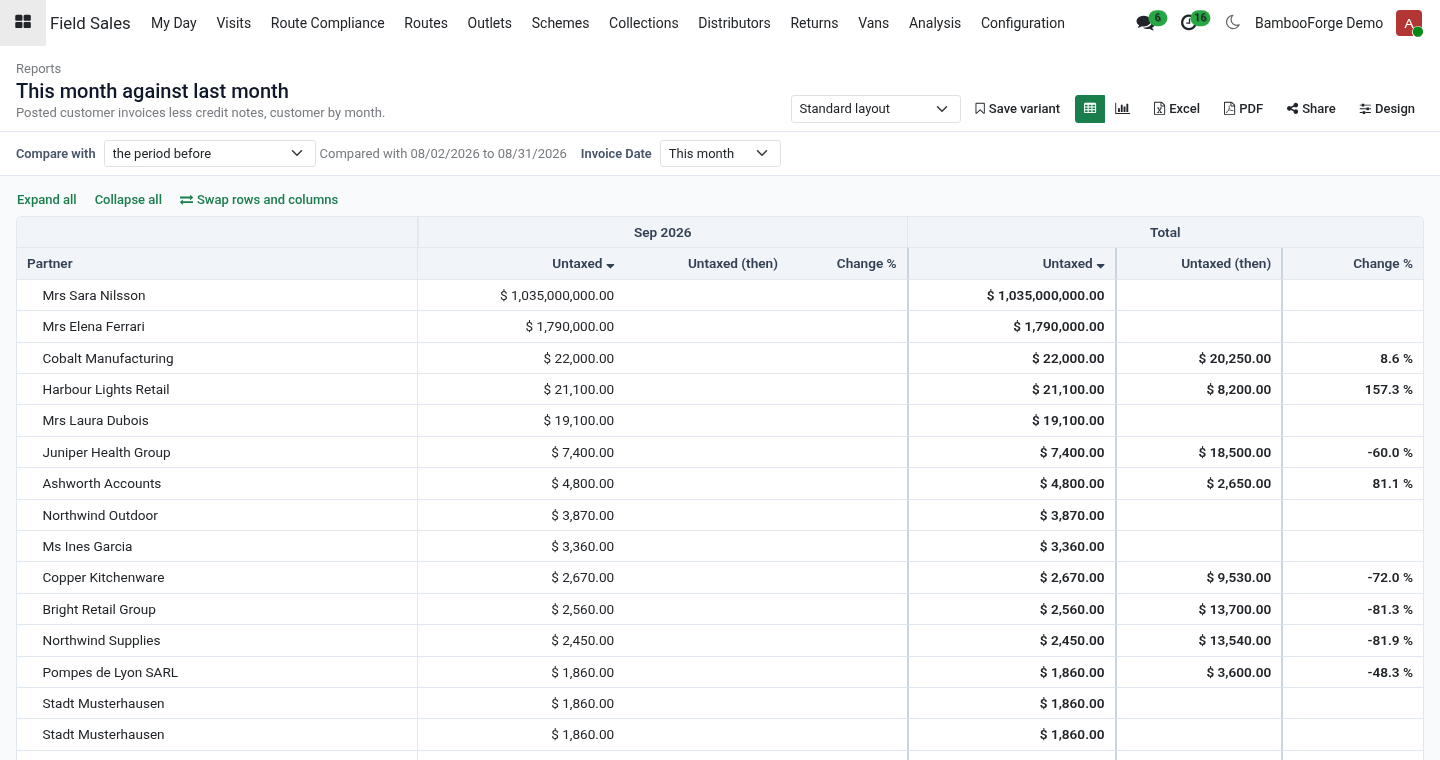The height and width of the screenshot is (760, 1440).
Task: Swap rows and columns
Action: [x=259, y=200]
